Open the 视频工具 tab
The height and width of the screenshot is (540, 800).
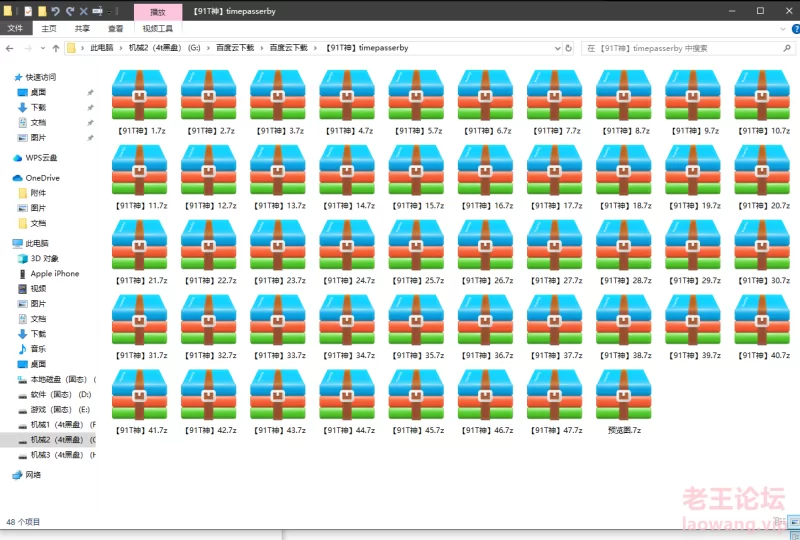point(158,29)
